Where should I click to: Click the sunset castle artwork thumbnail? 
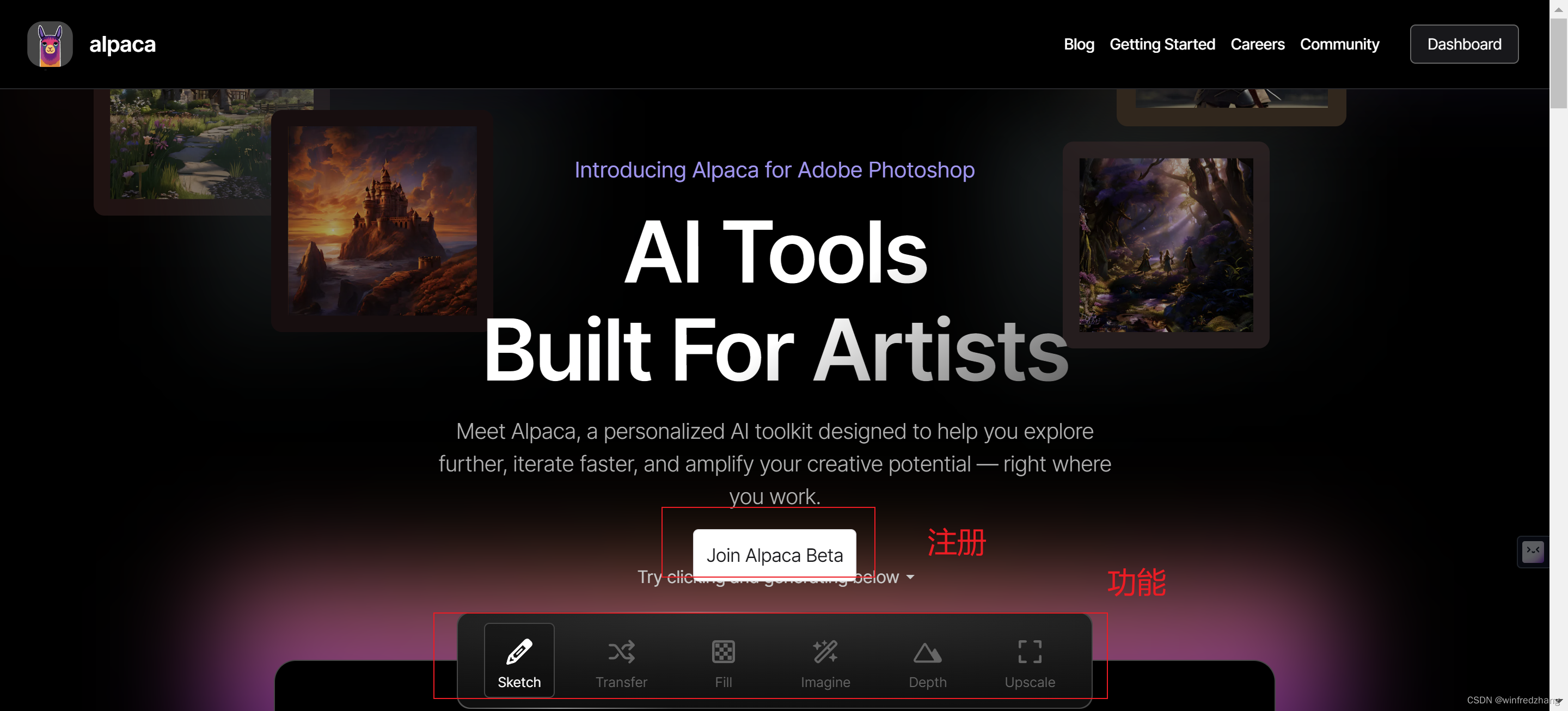(x=382, y=220)
